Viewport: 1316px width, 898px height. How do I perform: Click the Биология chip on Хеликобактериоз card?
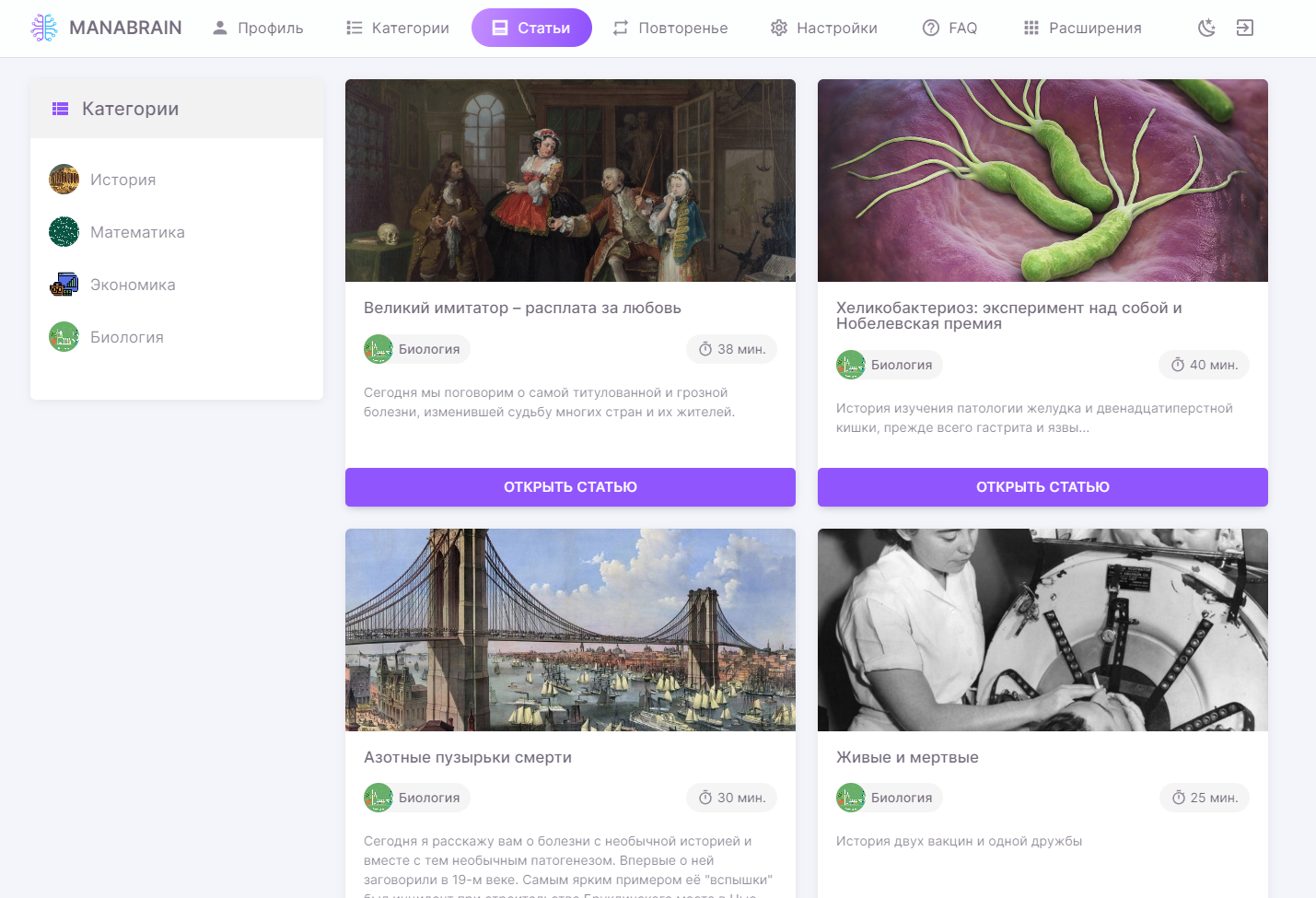coord(890,365)
